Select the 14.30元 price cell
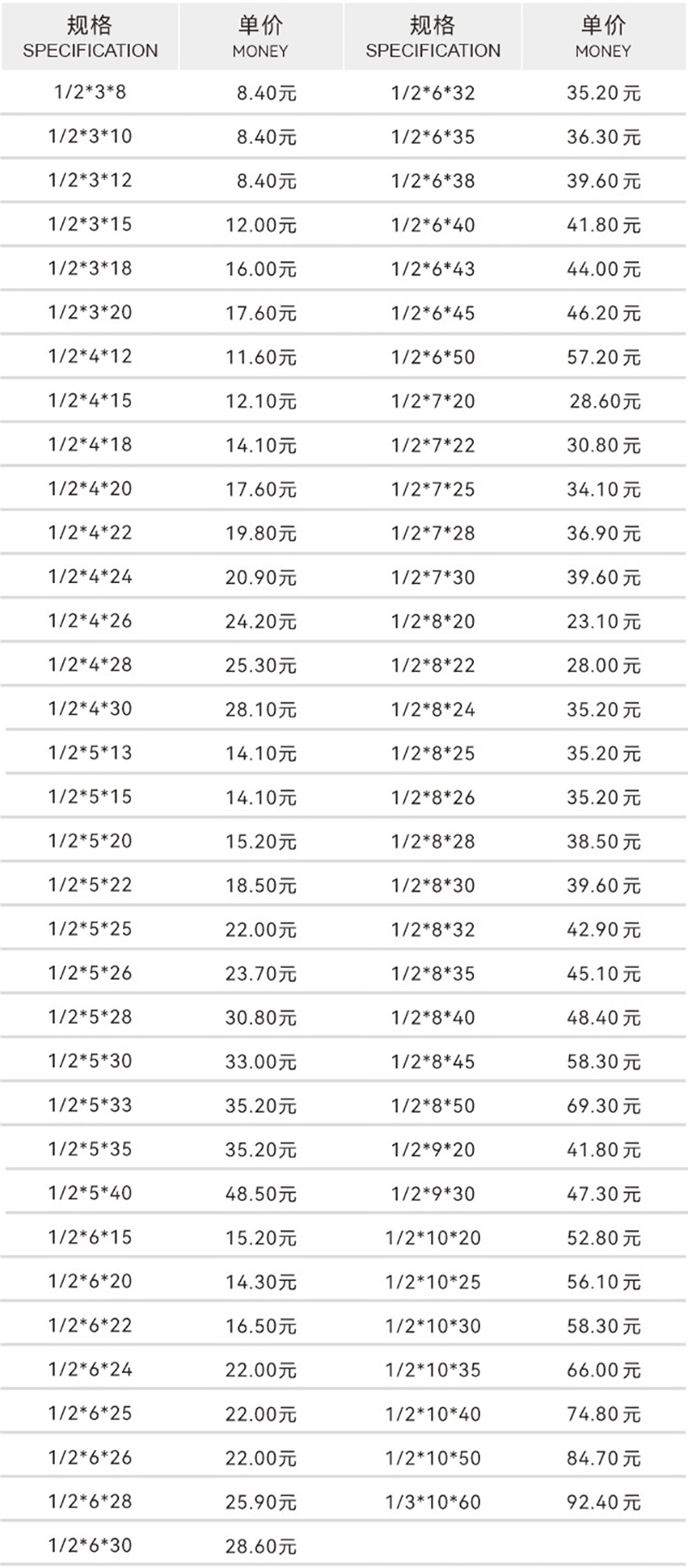Viewport: 688px width, 1568px height. point(261,1282)
